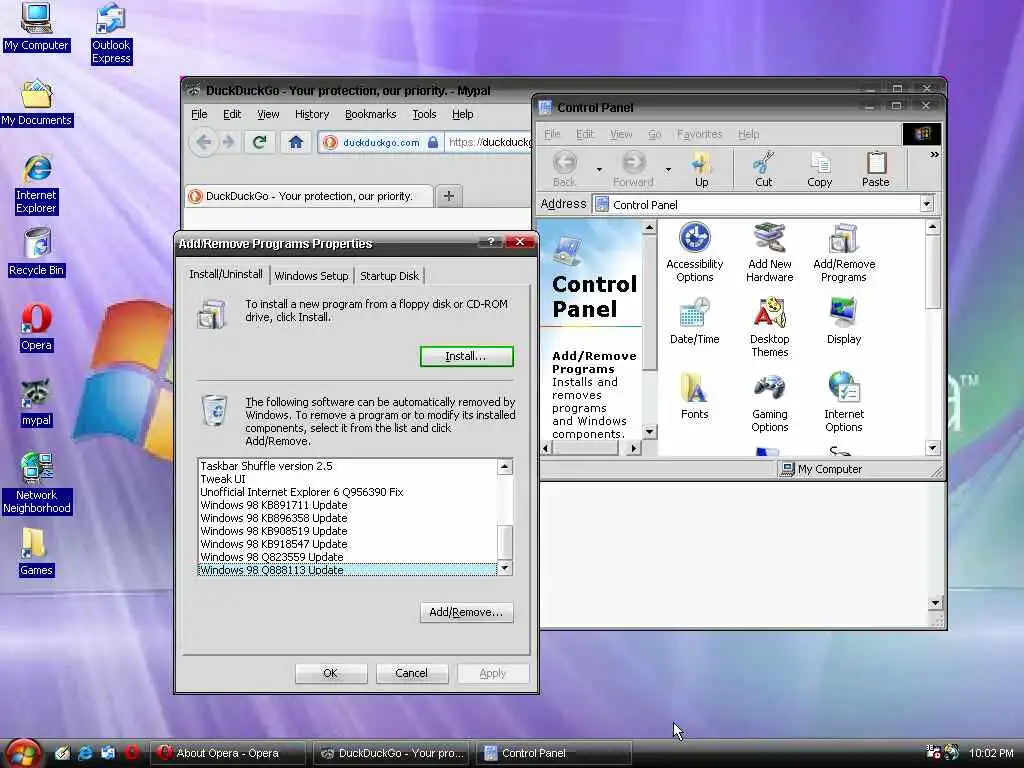The height and width of the screenshot is (768, 1024).
Task: Click Forward button in Control Panel toolbar
Action: (x=633, y=169)
